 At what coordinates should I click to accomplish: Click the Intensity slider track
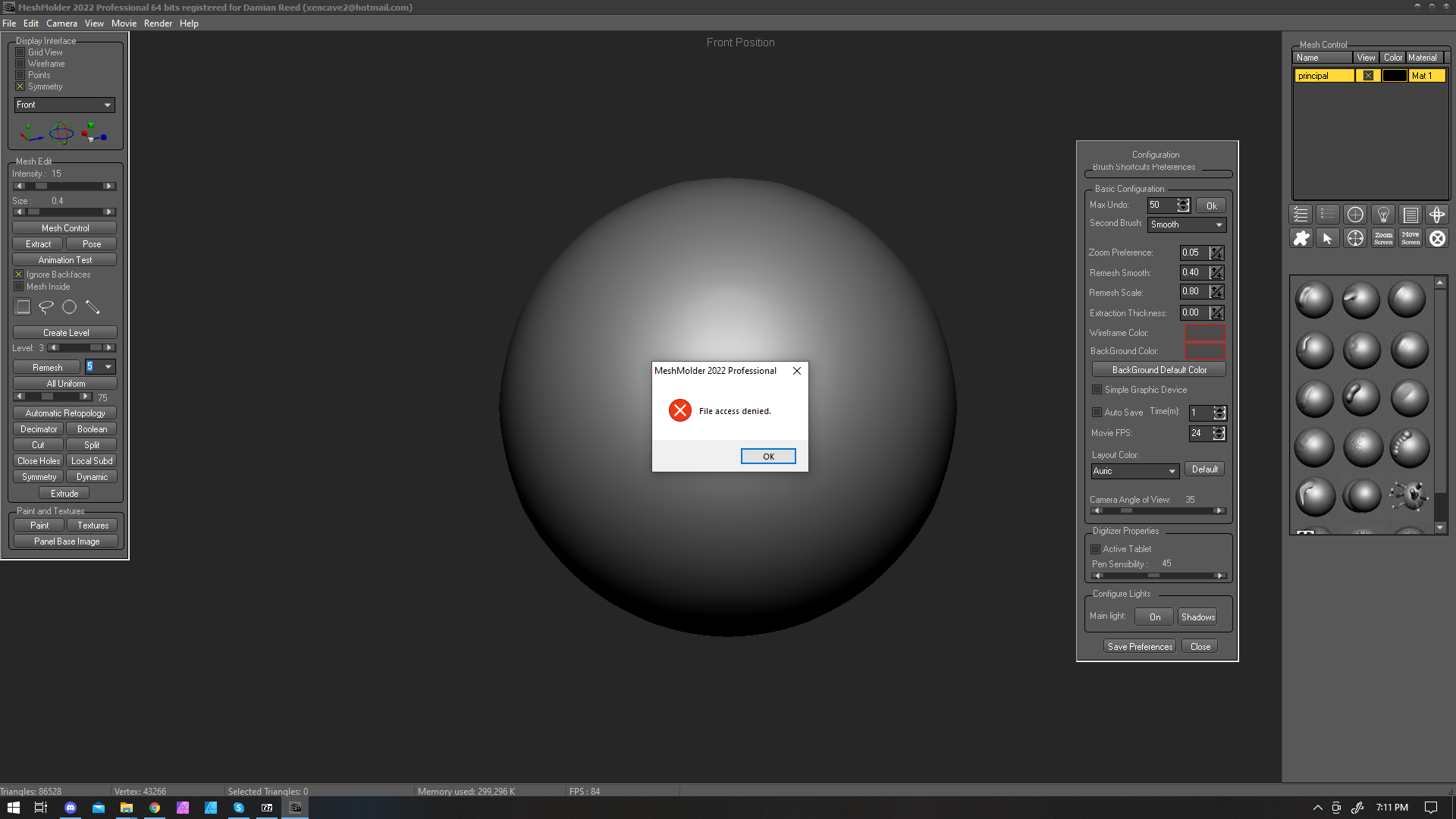tap(64, 186)
